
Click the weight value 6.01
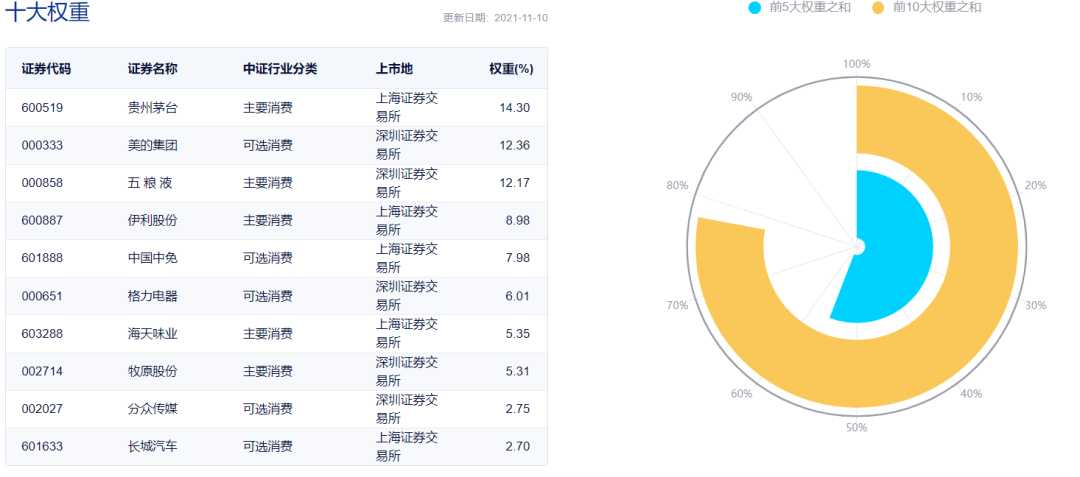(520, 296)
